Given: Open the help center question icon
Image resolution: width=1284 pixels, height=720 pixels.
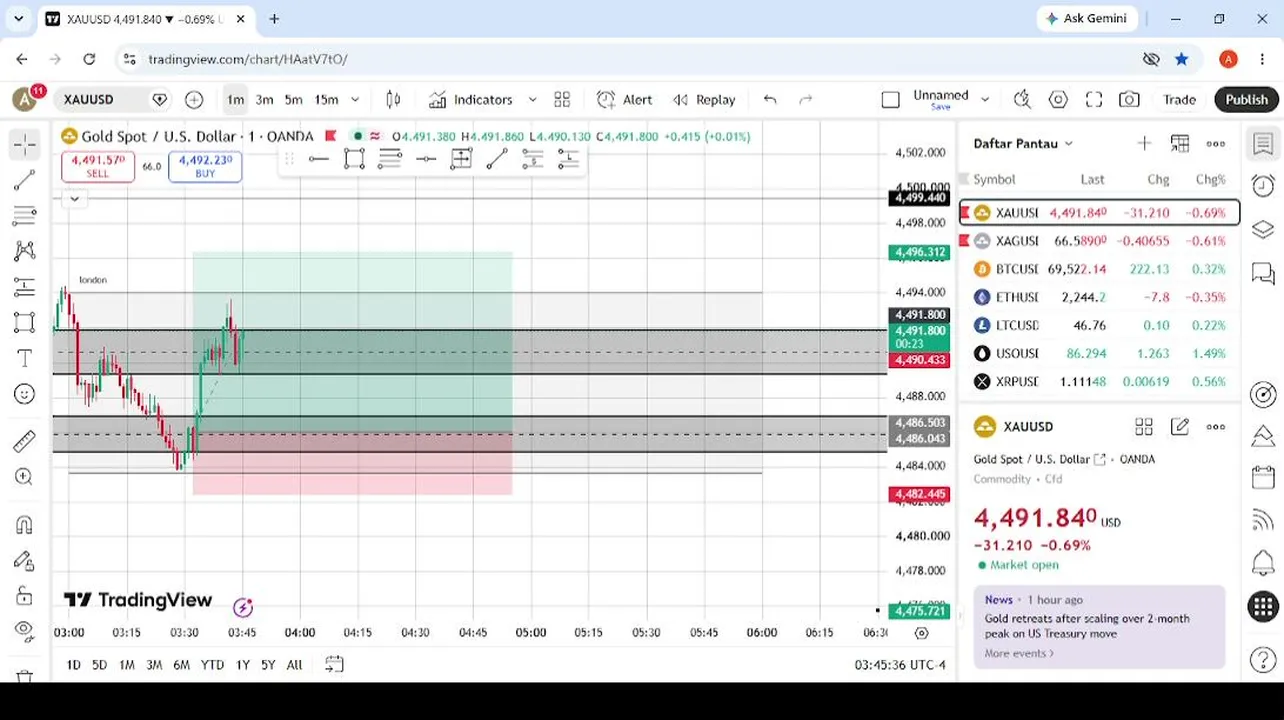Looking at the screenshot, I should tap(1263, 660).
